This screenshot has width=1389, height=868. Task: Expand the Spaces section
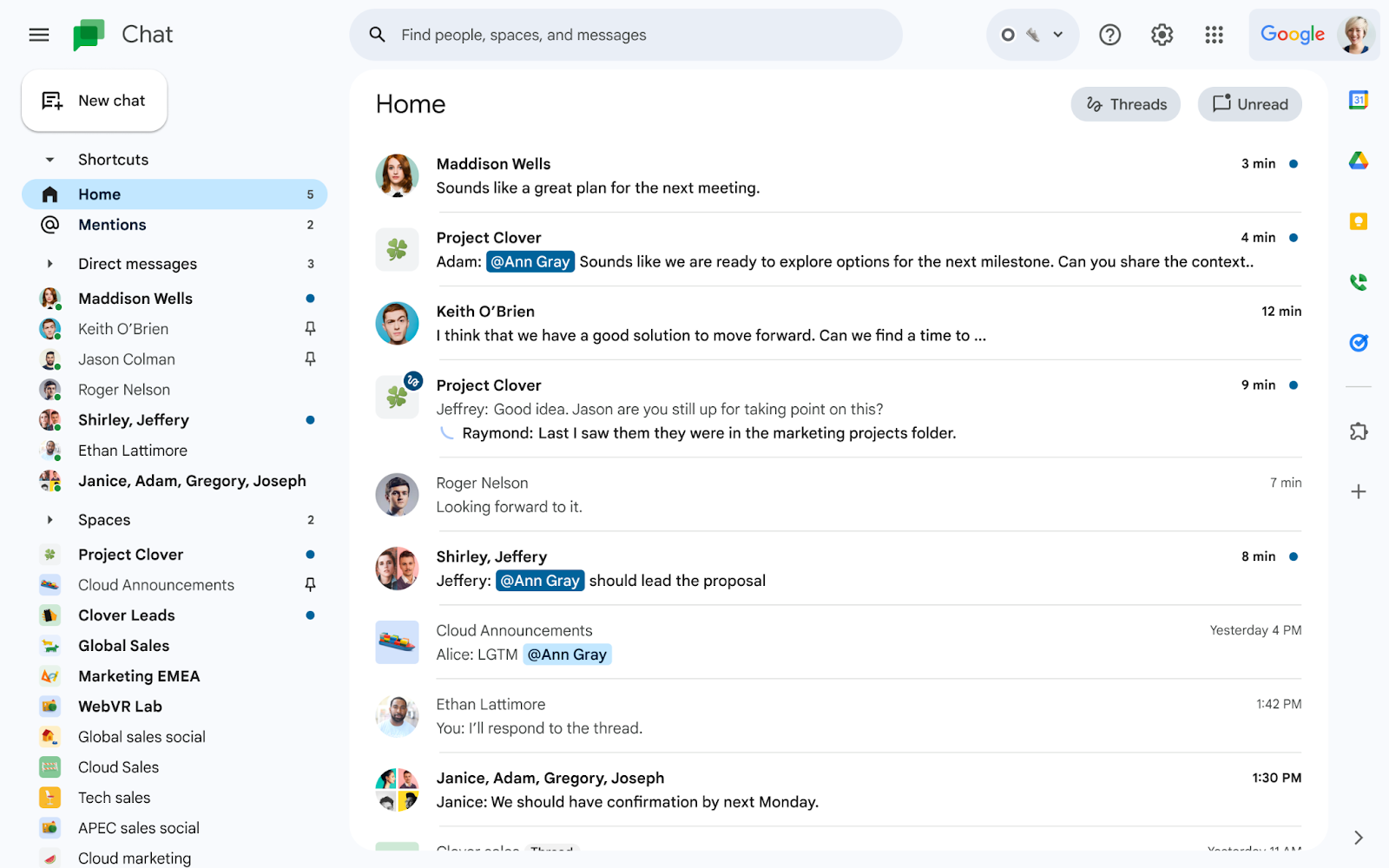coord(49,519)
